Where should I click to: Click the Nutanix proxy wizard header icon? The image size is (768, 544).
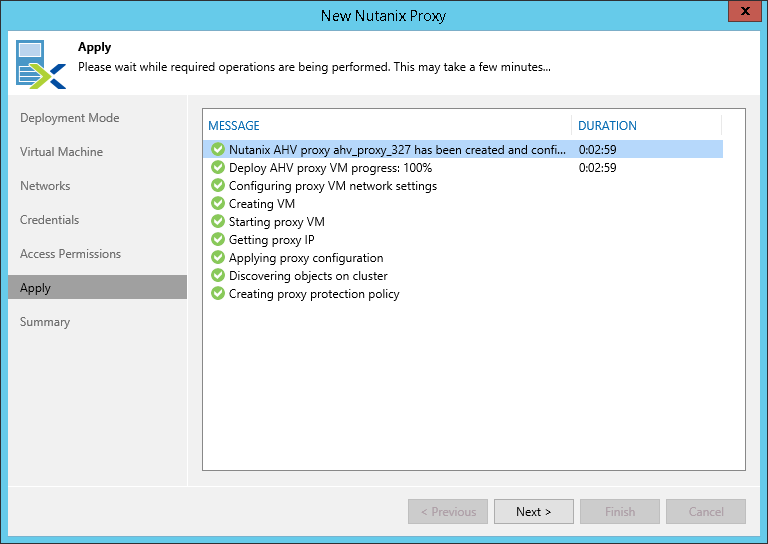(x=41, y=63)
